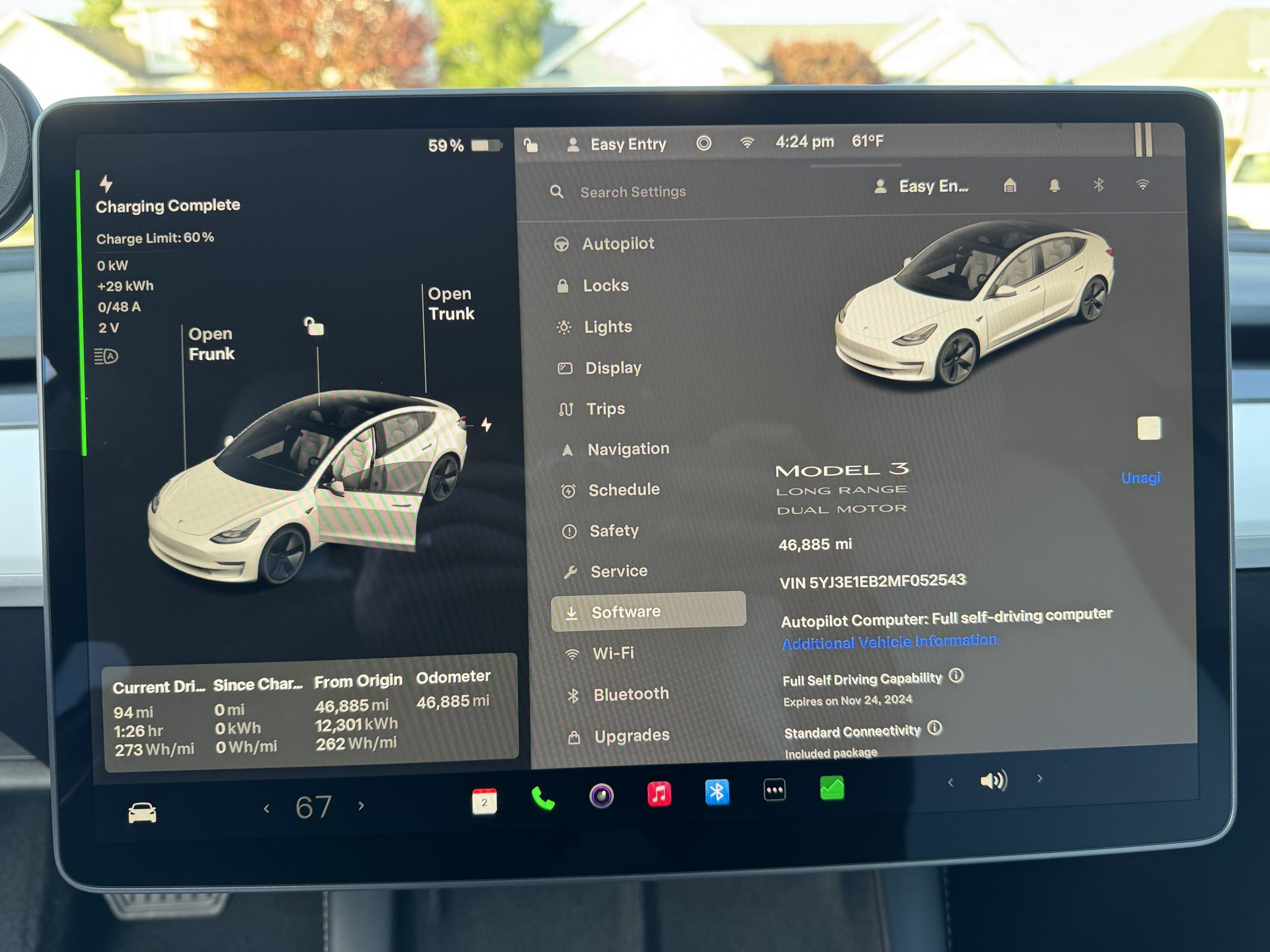The image size is (1270, 952).
Task: Mute the volume speaker icon
Action: [993, 780]
